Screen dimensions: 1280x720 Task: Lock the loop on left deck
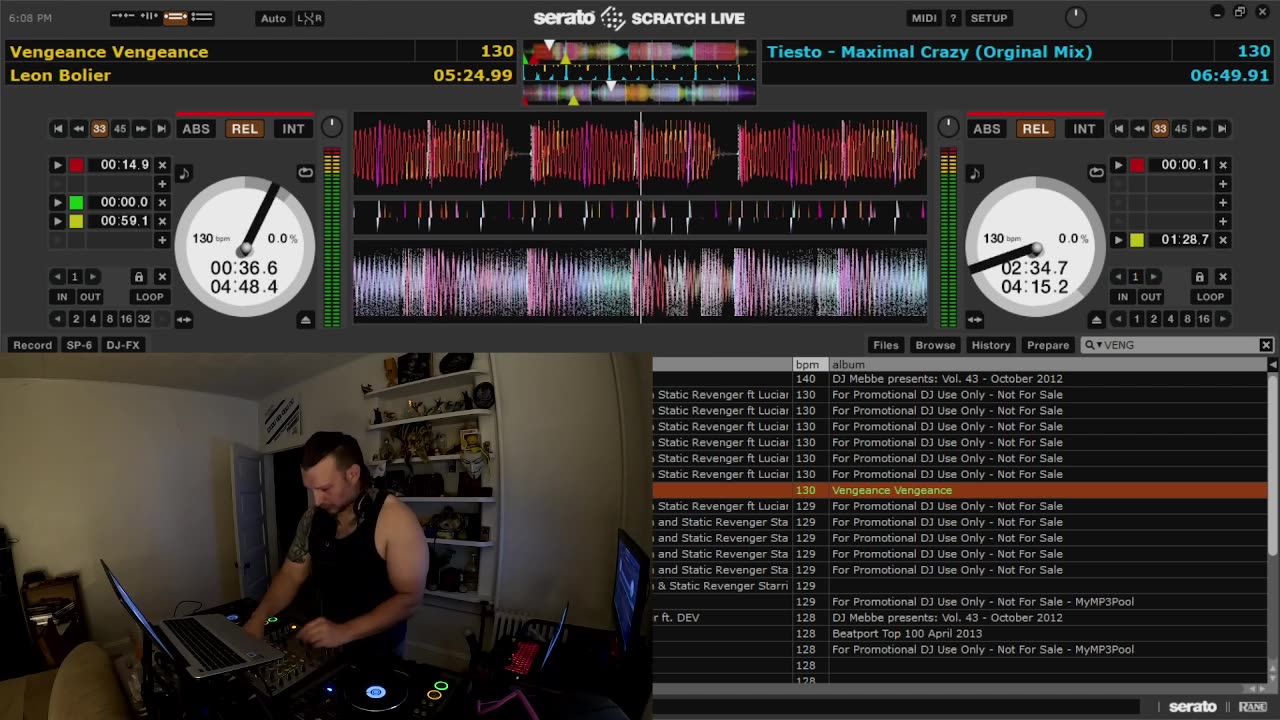pos(139,277)
